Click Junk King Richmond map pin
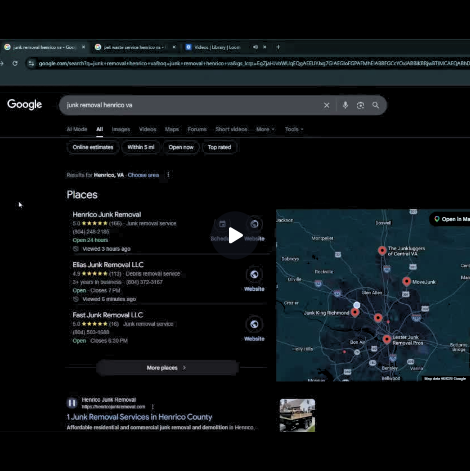This screenshot has width=470, height=471. coord(355,312)
